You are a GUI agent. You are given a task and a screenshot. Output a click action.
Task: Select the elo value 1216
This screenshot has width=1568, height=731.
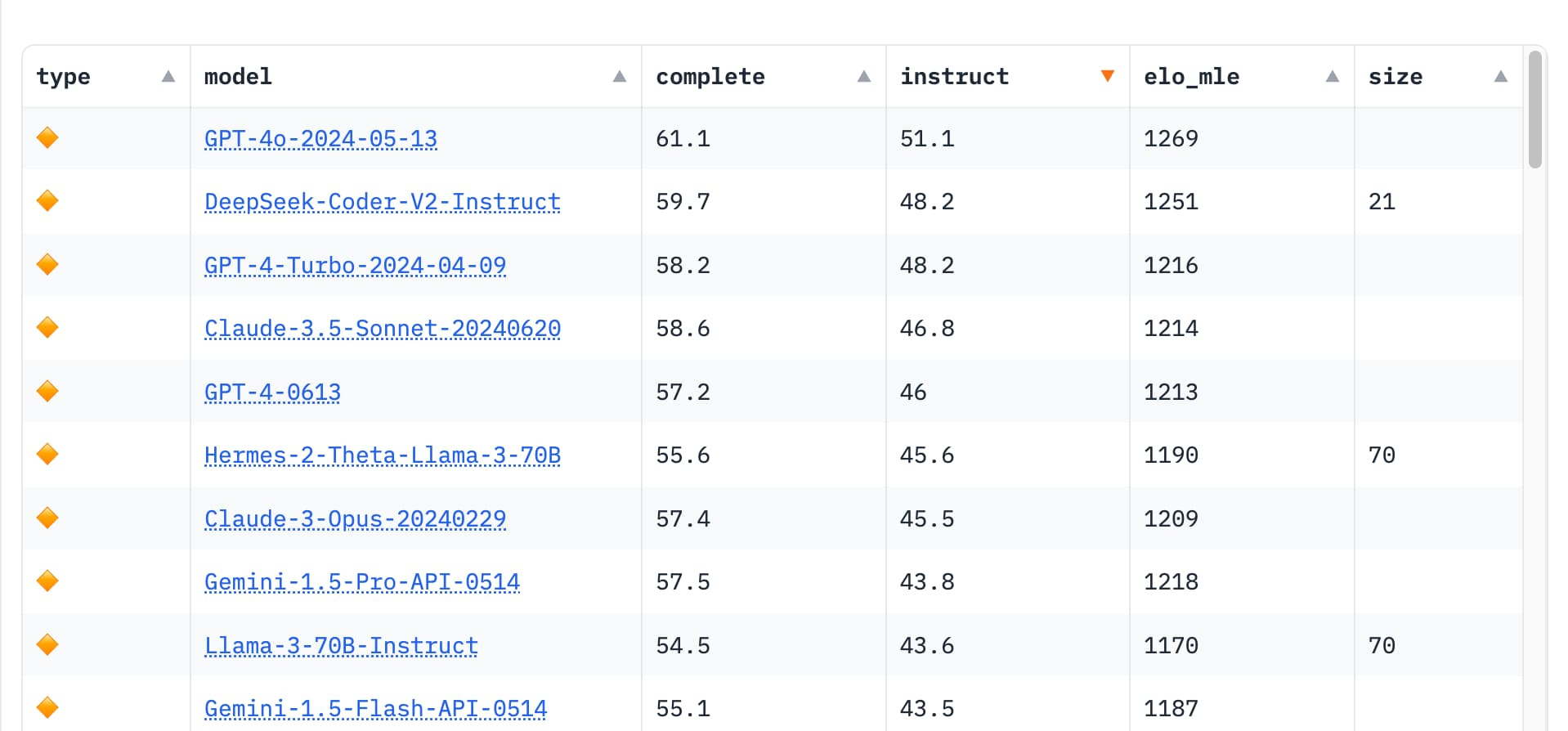(1171, 265)
